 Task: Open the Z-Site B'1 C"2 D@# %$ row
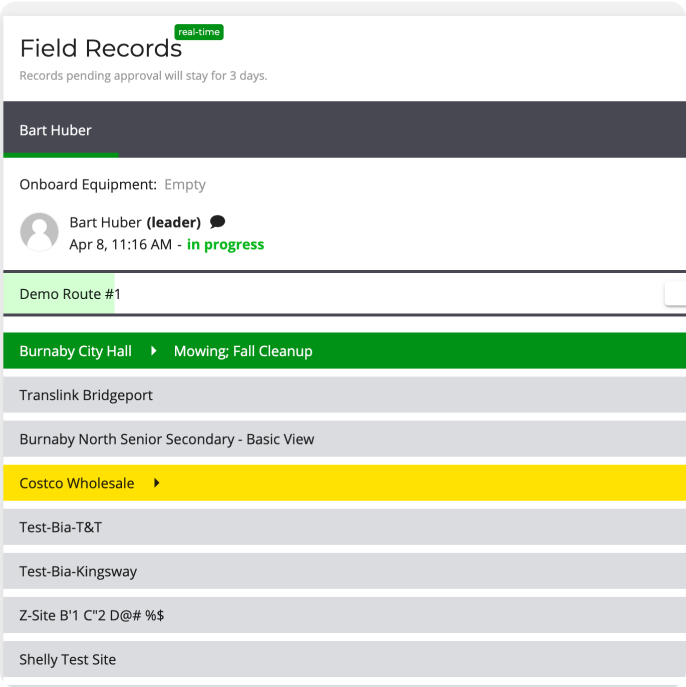pyautogui.click(x=344, y=615)
